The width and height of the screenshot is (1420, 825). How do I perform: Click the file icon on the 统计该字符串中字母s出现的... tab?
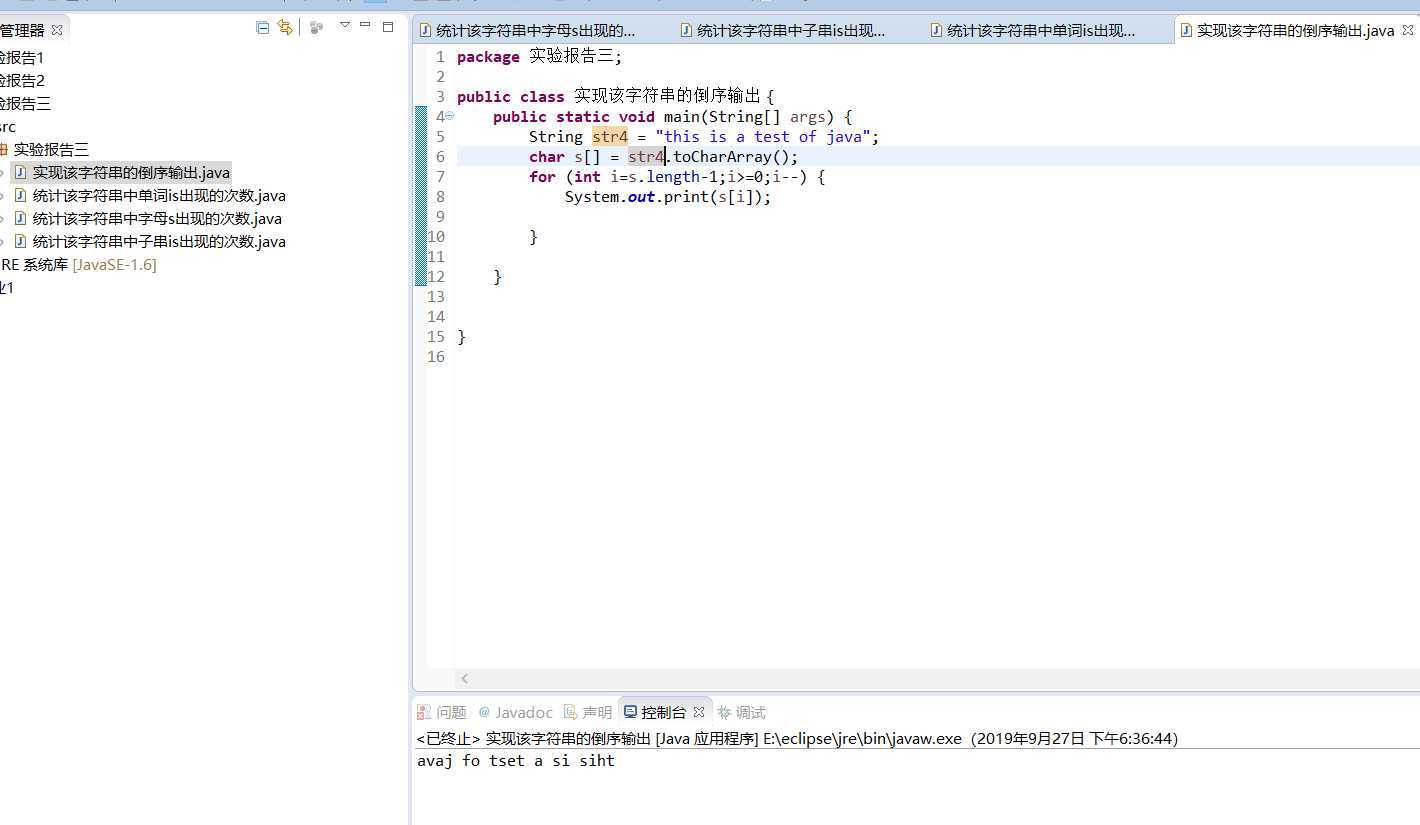pos(426,31)
